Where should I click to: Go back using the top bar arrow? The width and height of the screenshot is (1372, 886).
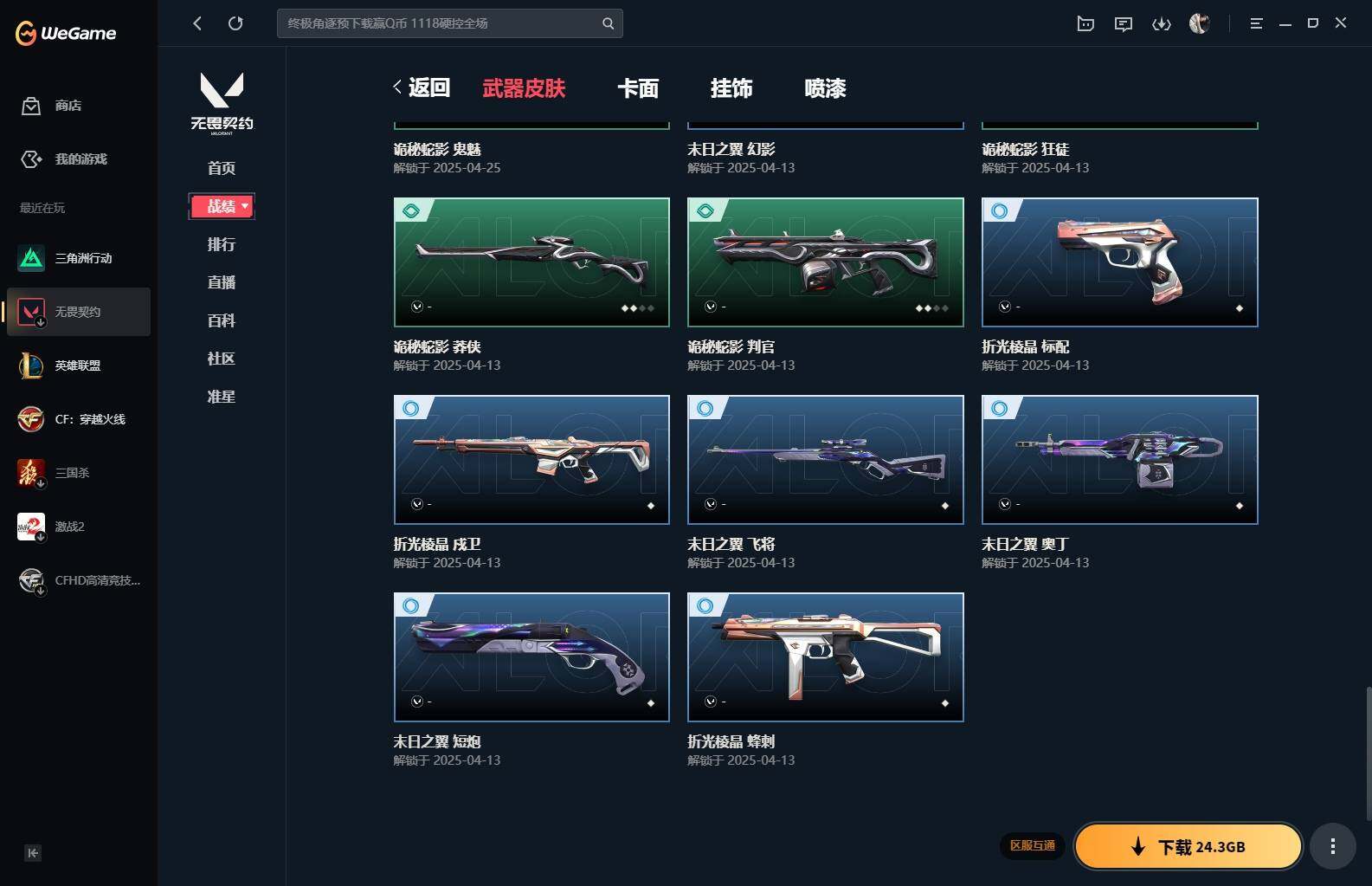(x=197, y=23)
